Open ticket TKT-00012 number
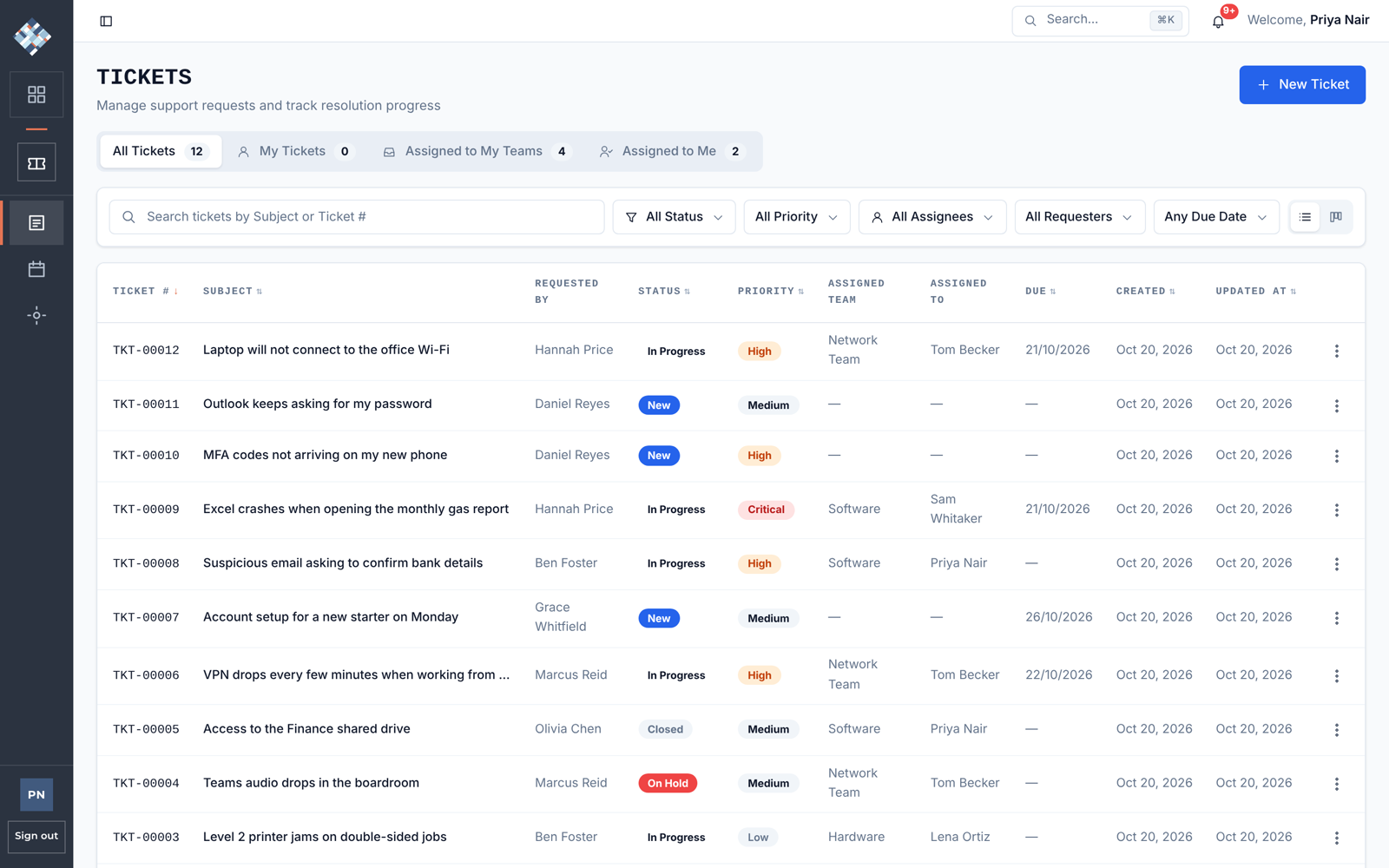 146,351
